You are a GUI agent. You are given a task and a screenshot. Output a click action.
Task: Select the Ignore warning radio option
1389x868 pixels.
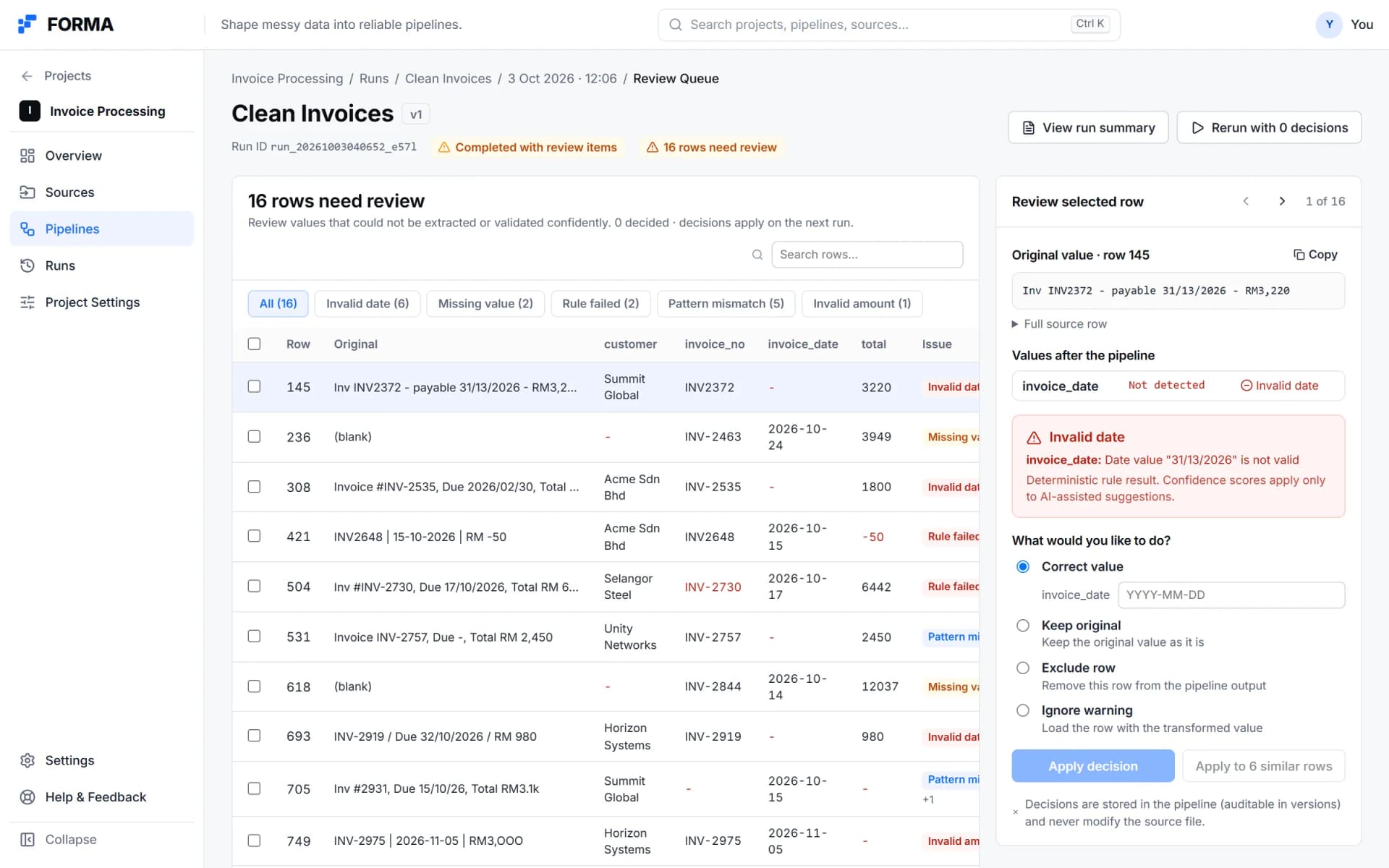1023,710
